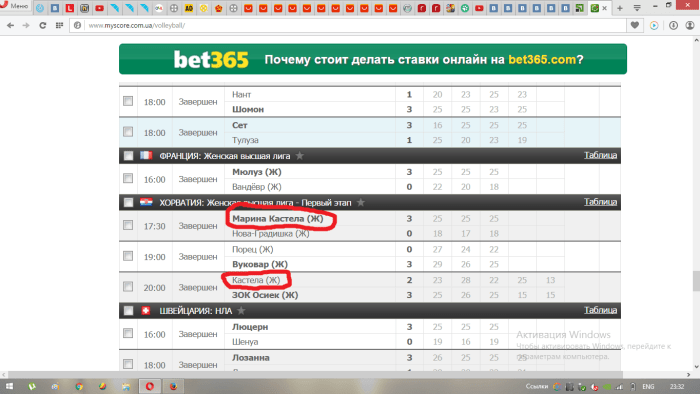The height and width of the screenshot is (394, 700).
Task: Open Таблица link for Croatia league
Action: tap(600, 202)
